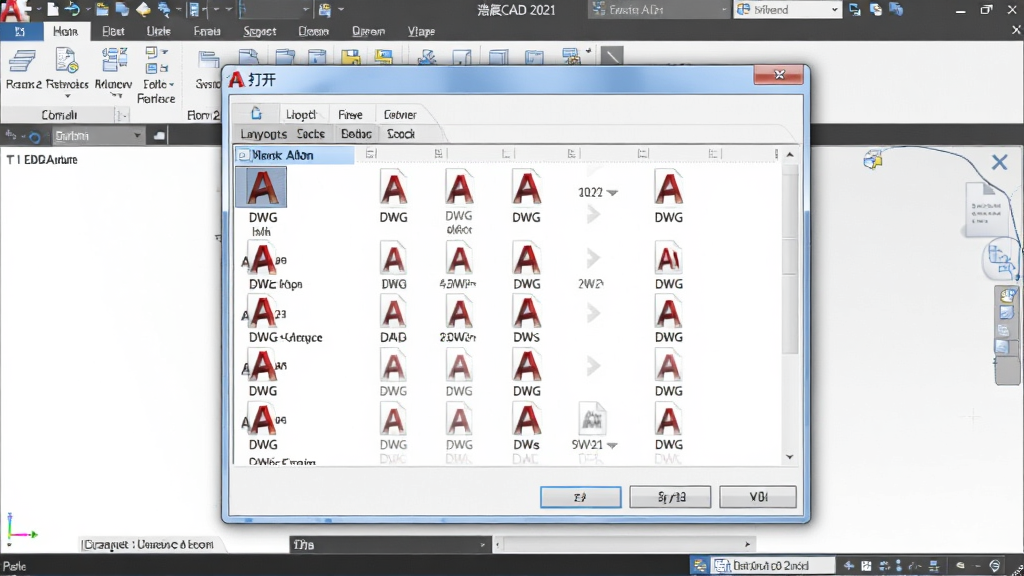Click the orange-highlighted status bar icon

699,566
